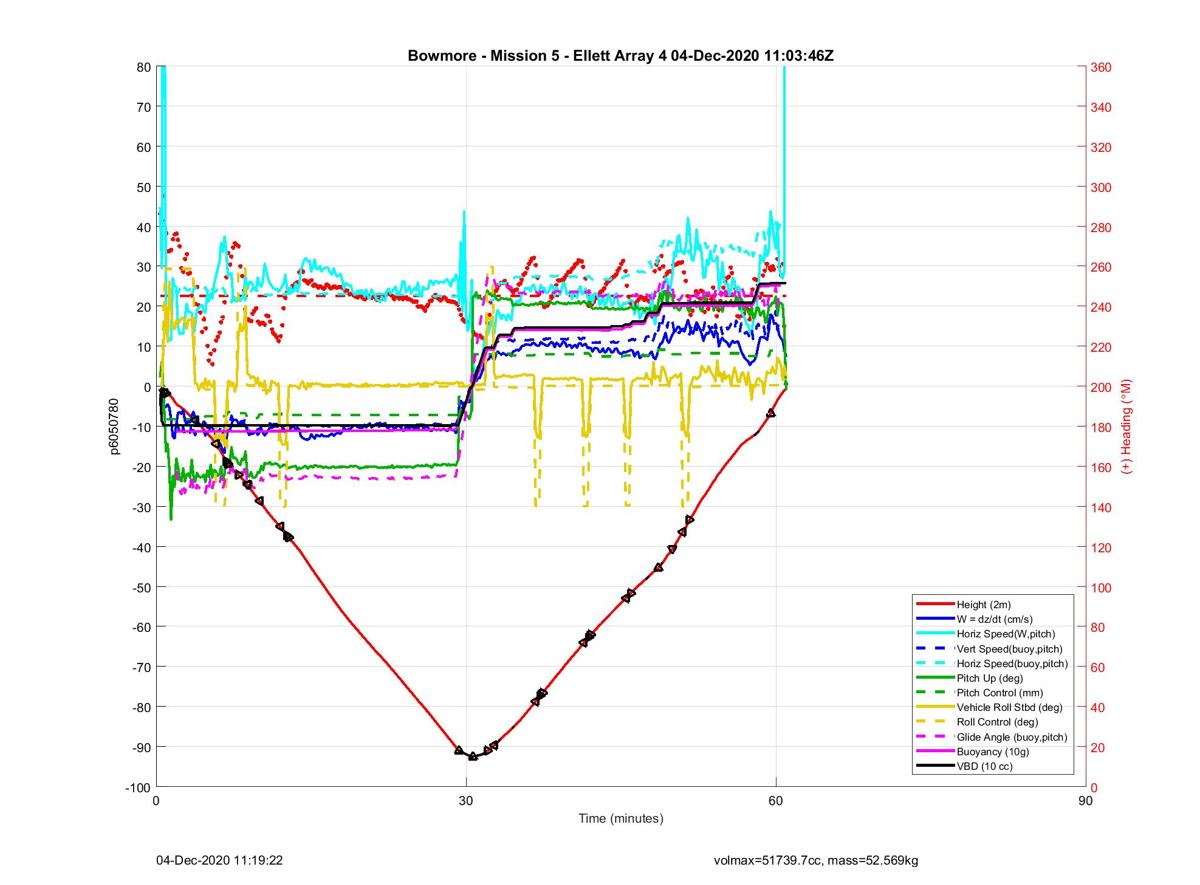
Task: Click the "-100" tick on the left axis
Action: tap(138, 787)
